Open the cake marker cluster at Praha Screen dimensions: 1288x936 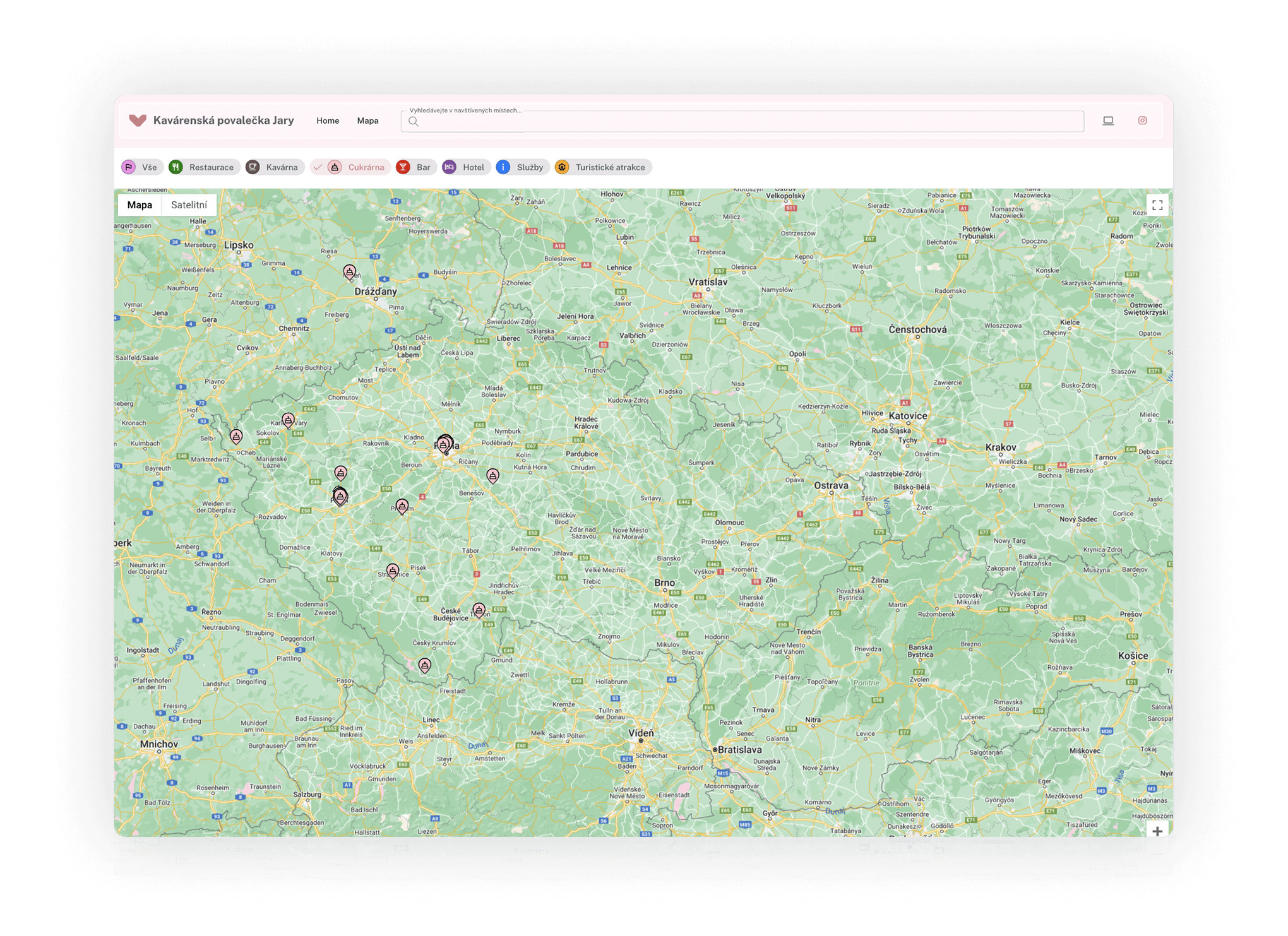pyautogui.click(x=444, y=444)
